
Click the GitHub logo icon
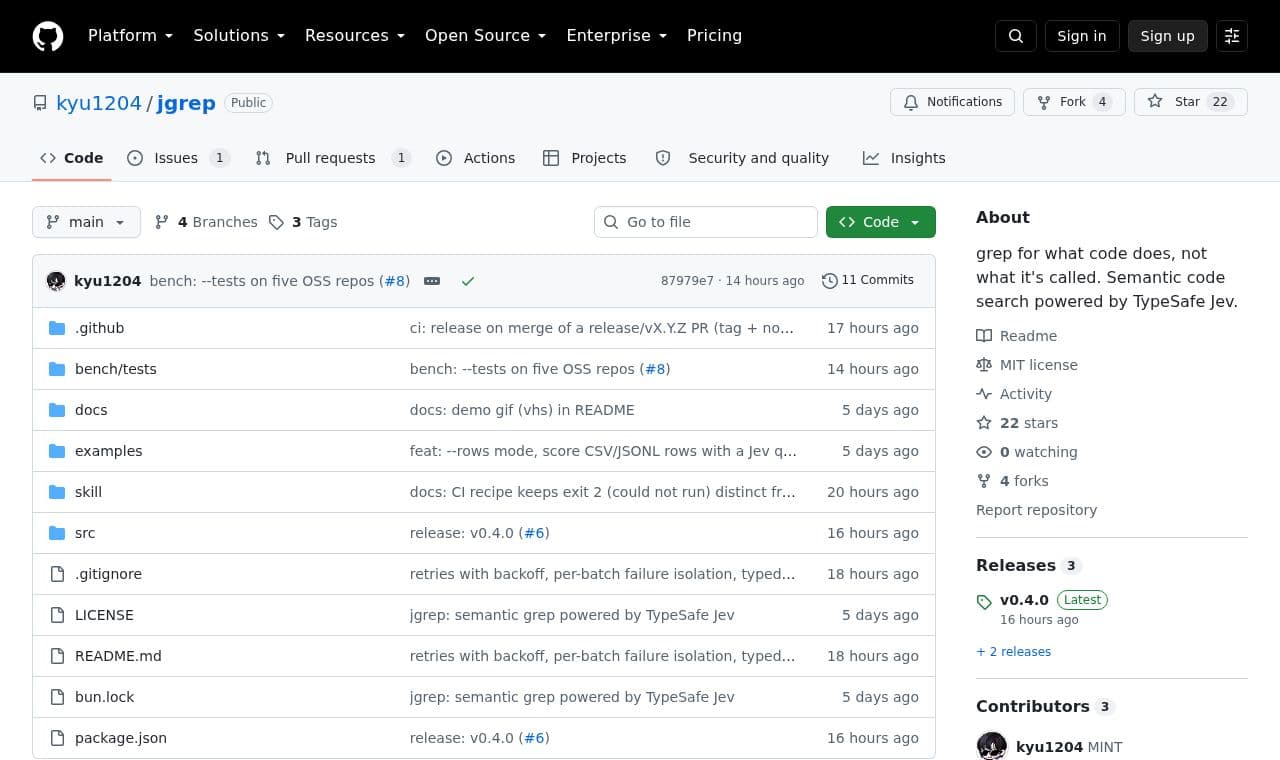click(x=48, y=36)
